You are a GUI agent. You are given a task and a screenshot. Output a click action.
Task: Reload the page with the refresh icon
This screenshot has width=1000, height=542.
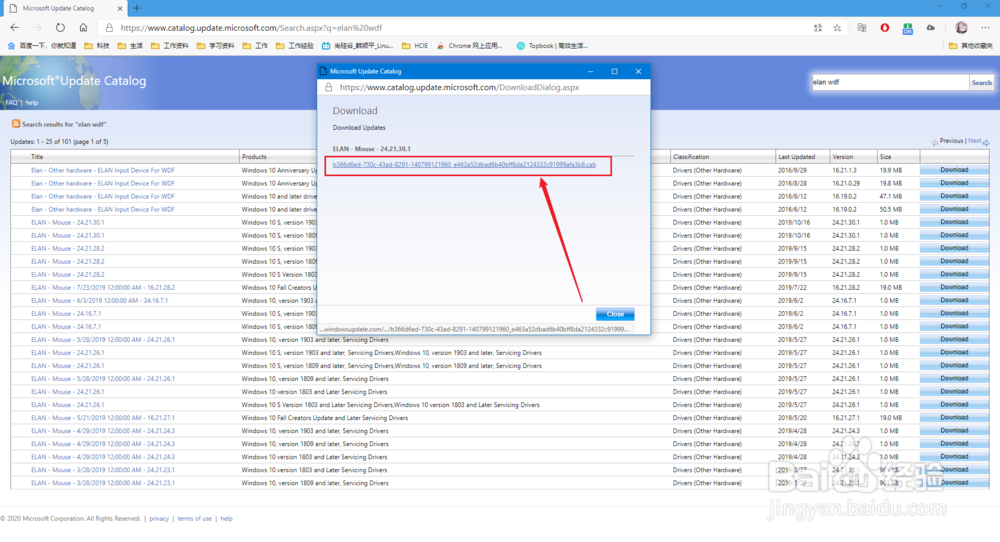(60, 27)
